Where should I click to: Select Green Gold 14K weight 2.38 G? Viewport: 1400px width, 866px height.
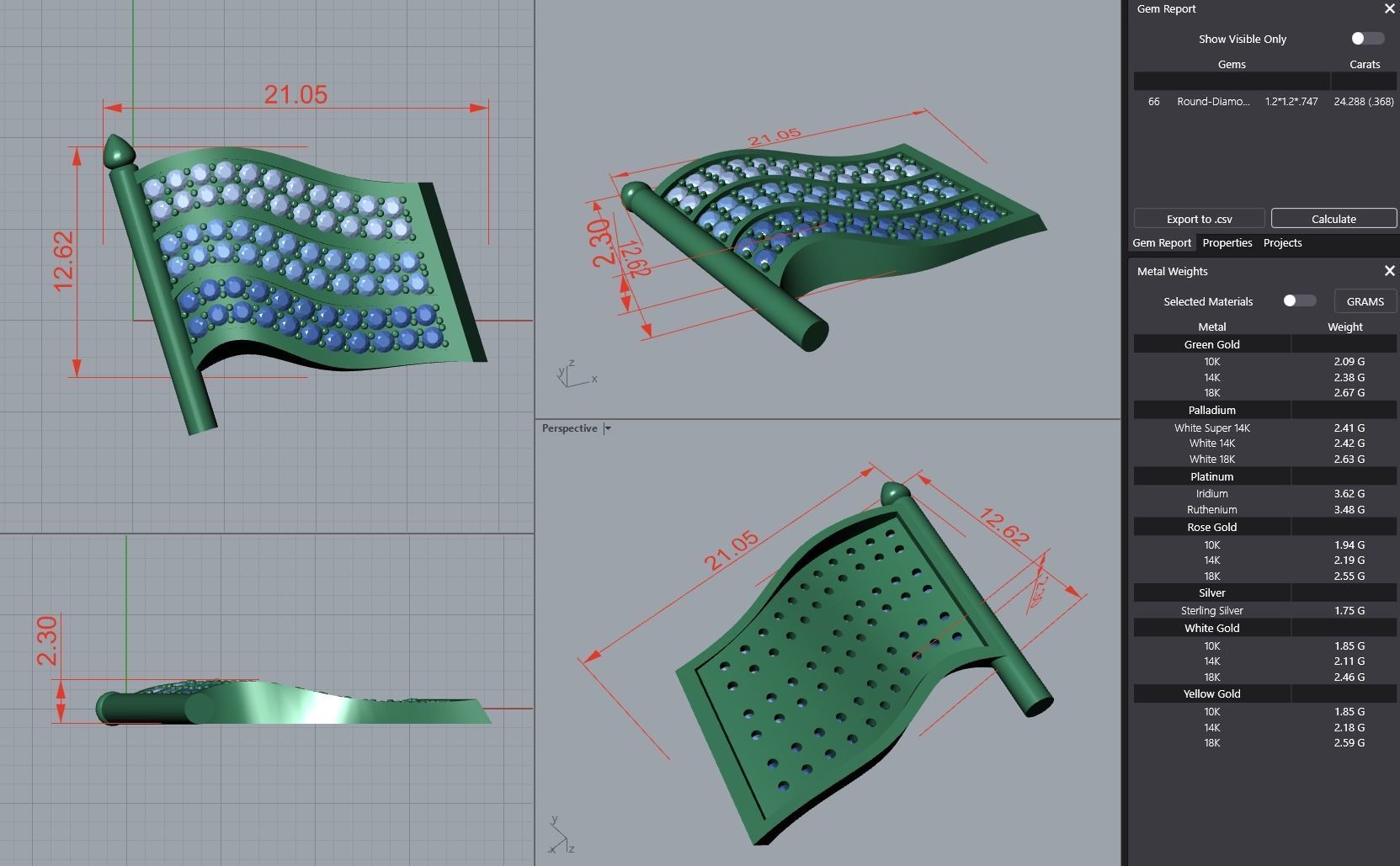(1349, 377)
